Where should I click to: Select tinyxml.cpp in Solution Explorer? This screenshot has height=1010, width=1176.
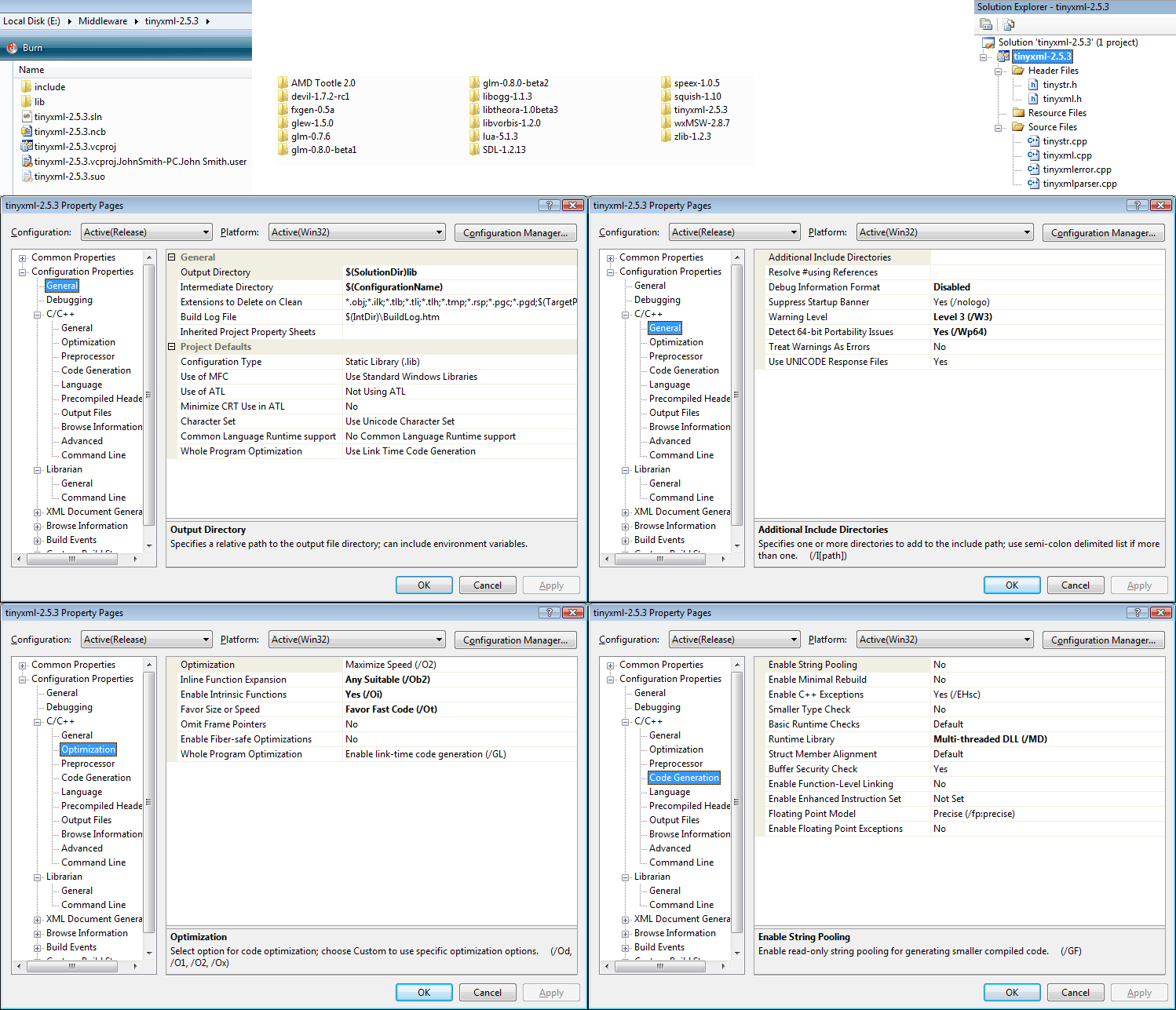tap(1067, 155)
